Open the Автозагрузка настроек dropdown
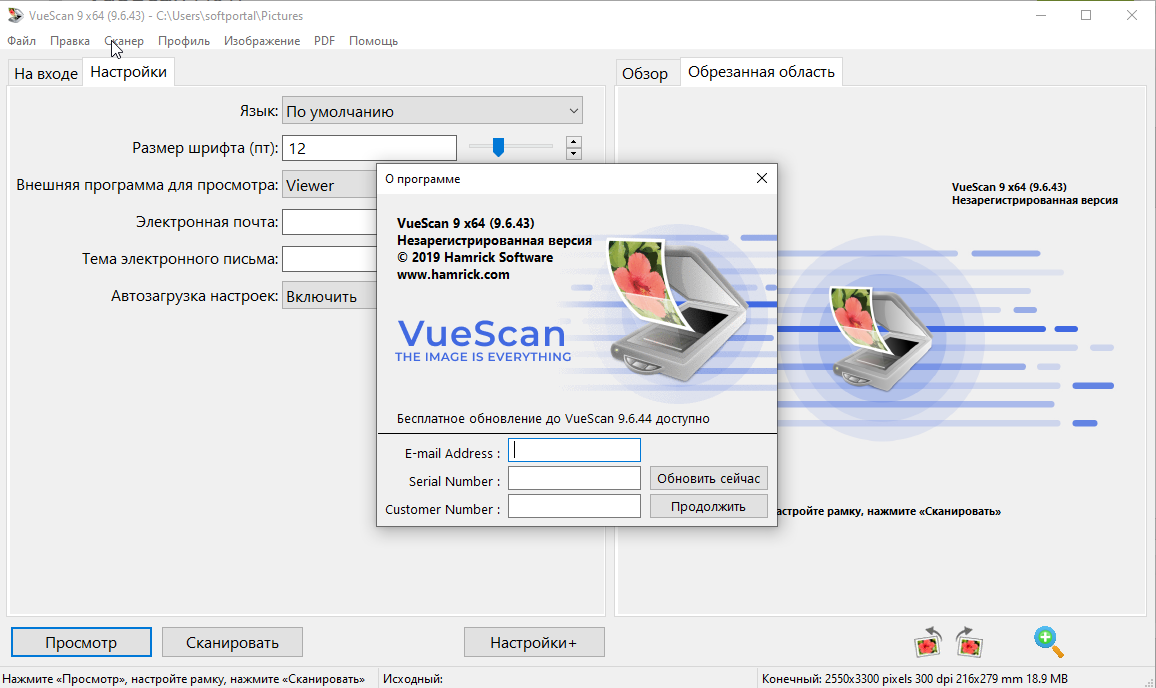The width and height of the screenshot is (1156, 688). click(x=330, y=296)
